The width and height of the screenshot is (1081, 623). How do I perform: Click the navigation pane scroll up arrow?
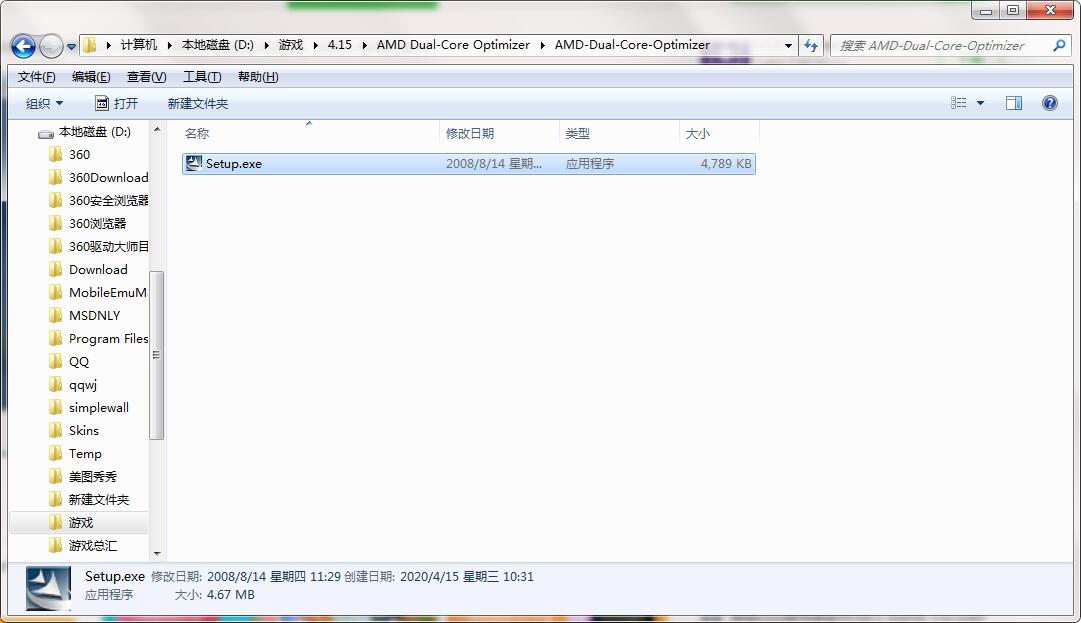[x=156, y=130]
